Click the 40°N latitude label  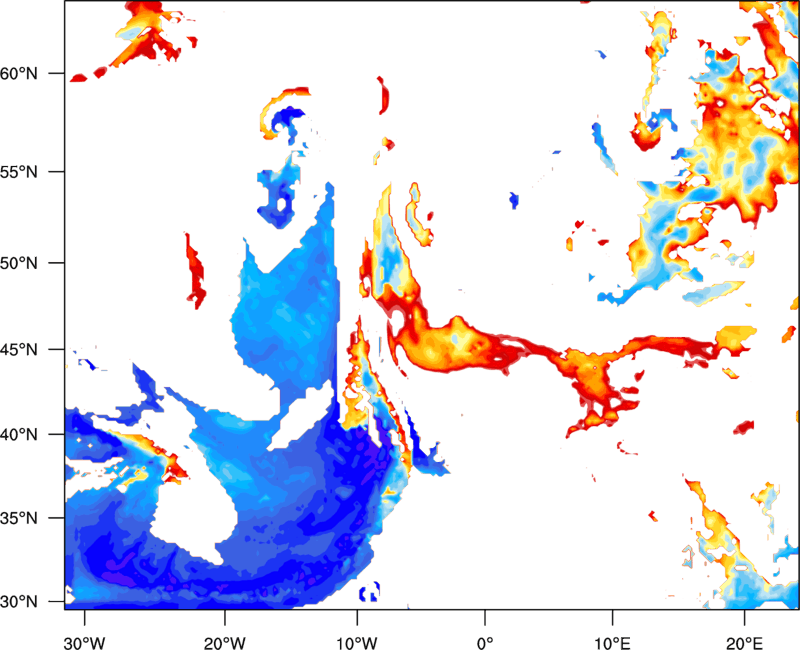pyautogui.click(x=19, y=435)
